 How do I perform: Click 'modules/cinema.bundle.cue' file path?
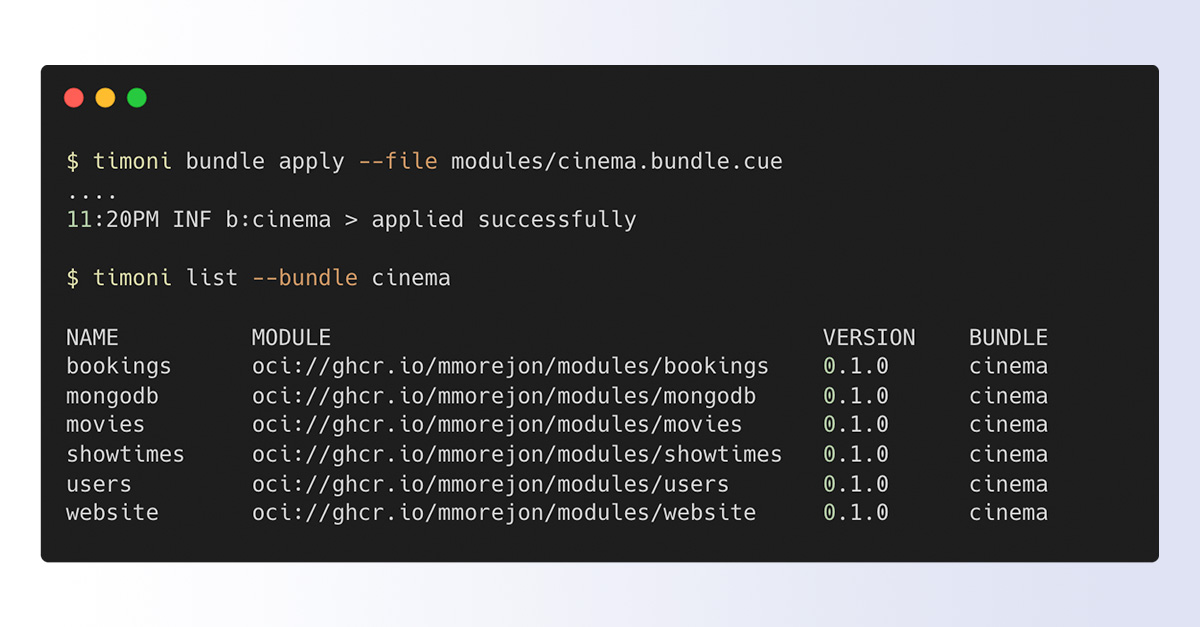tap(617, 161)
